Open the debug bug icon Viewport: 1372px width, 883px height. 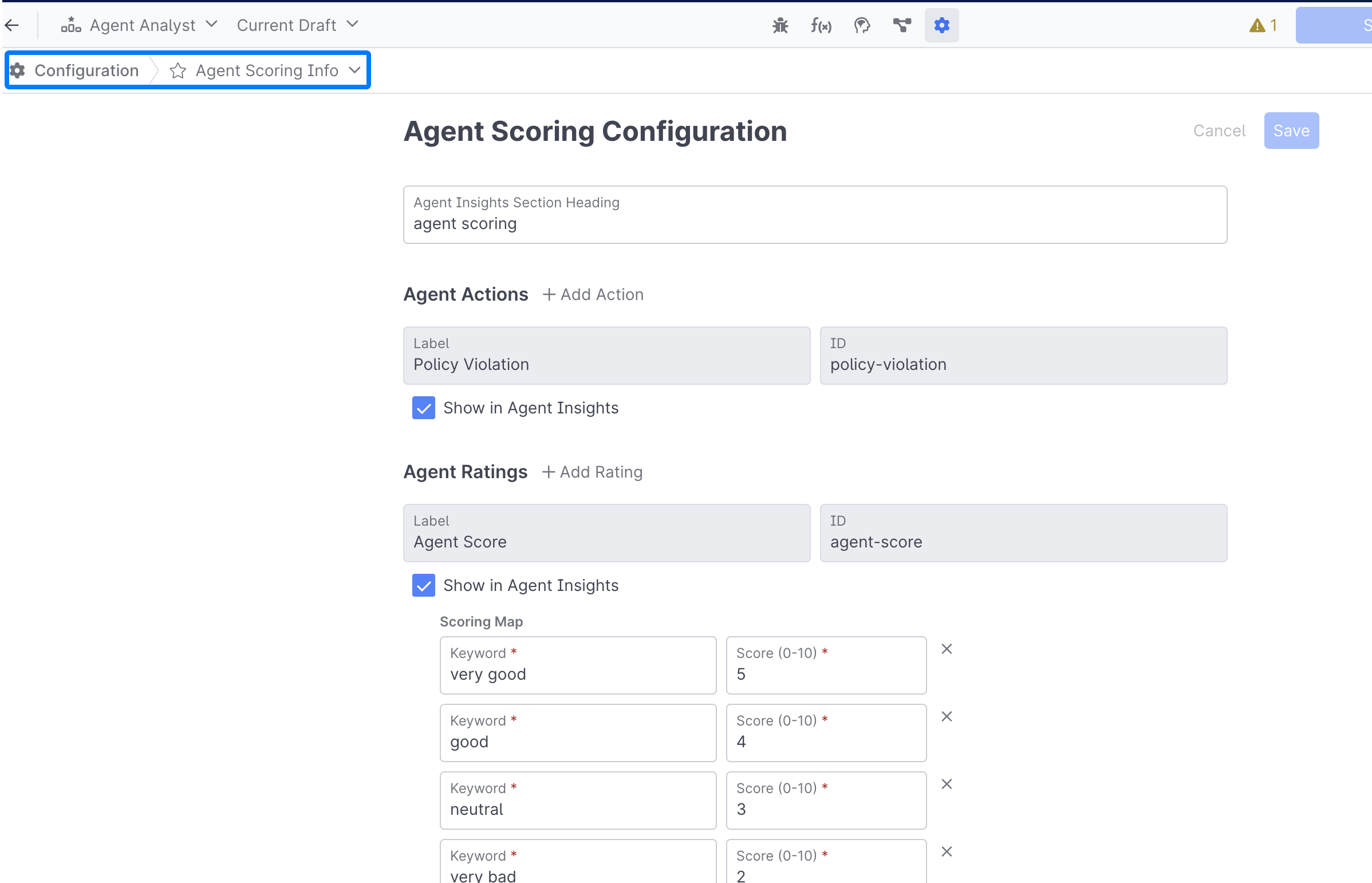[780, 25]
